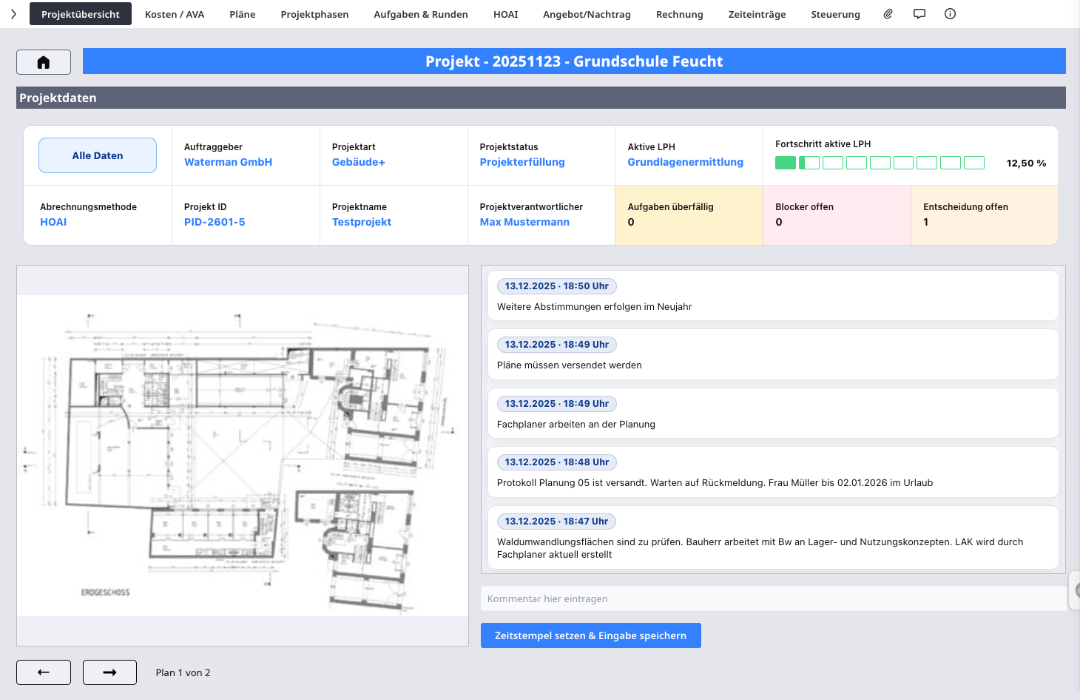
Task: Click the Projekterfüllung status link
Action: tap(522, 162)
